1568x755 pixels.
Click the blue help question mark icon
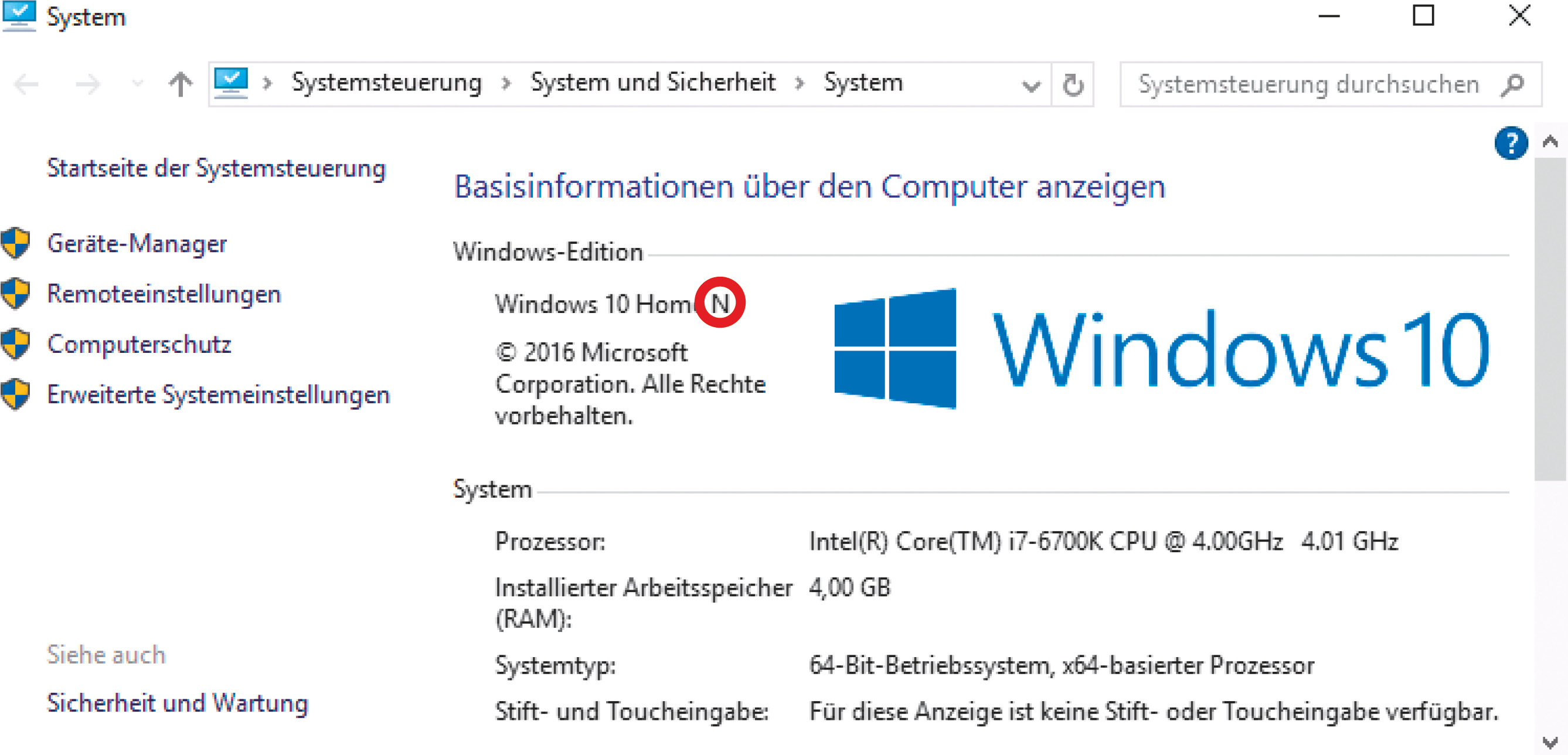point(1510,144)
